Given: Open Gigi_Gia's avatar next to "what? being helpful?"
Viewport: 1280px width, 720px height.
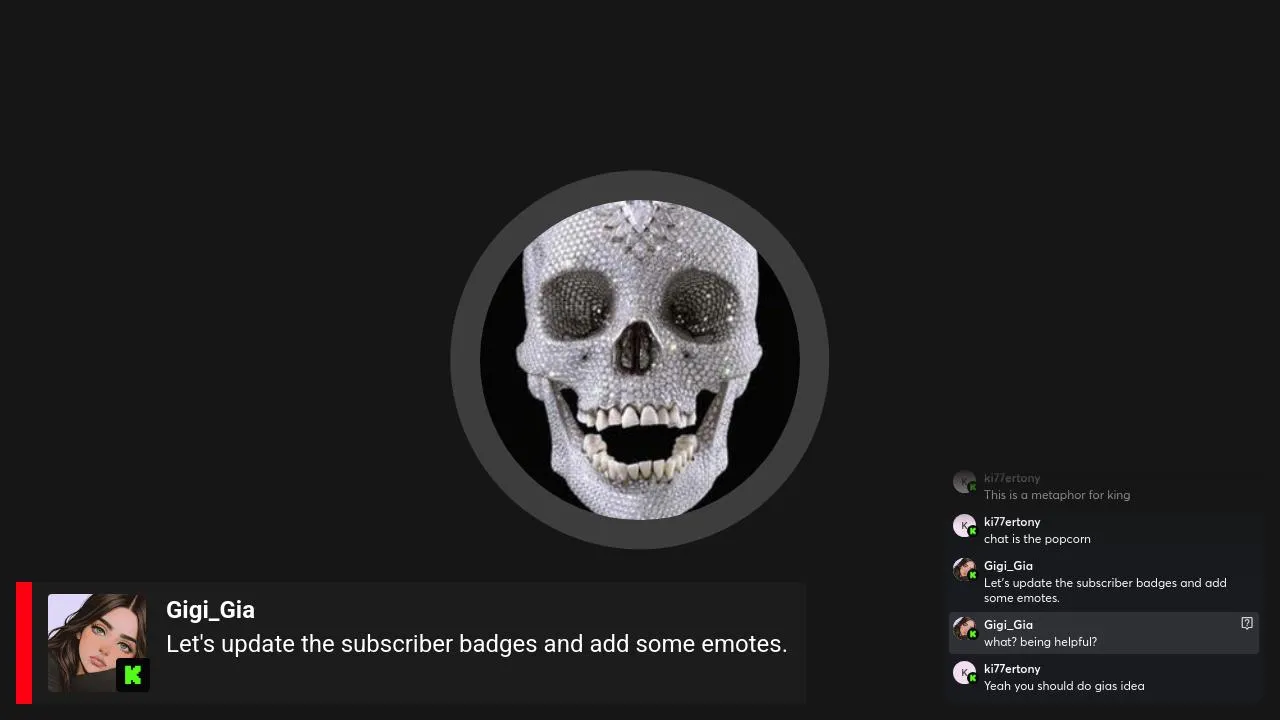Looking at the screenshot, I should pyautogui.click(x=964, y=629).
